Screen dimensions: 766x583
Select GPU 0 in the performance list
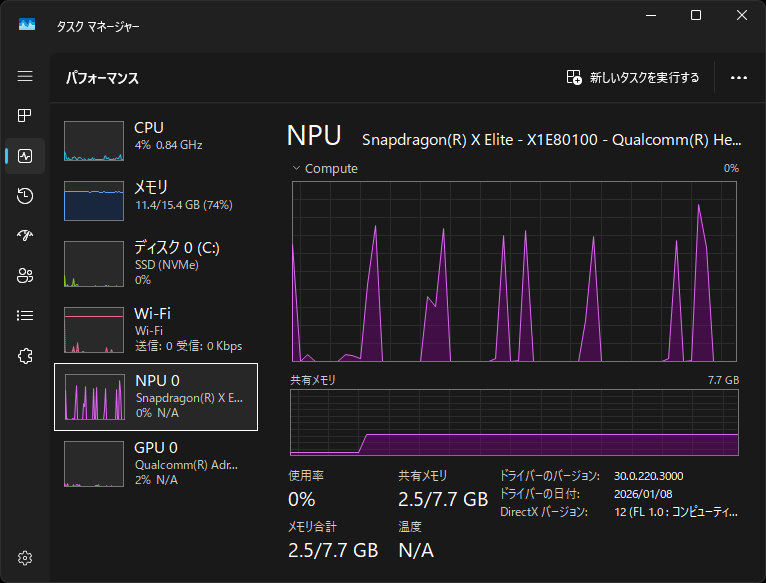(156, 463)
